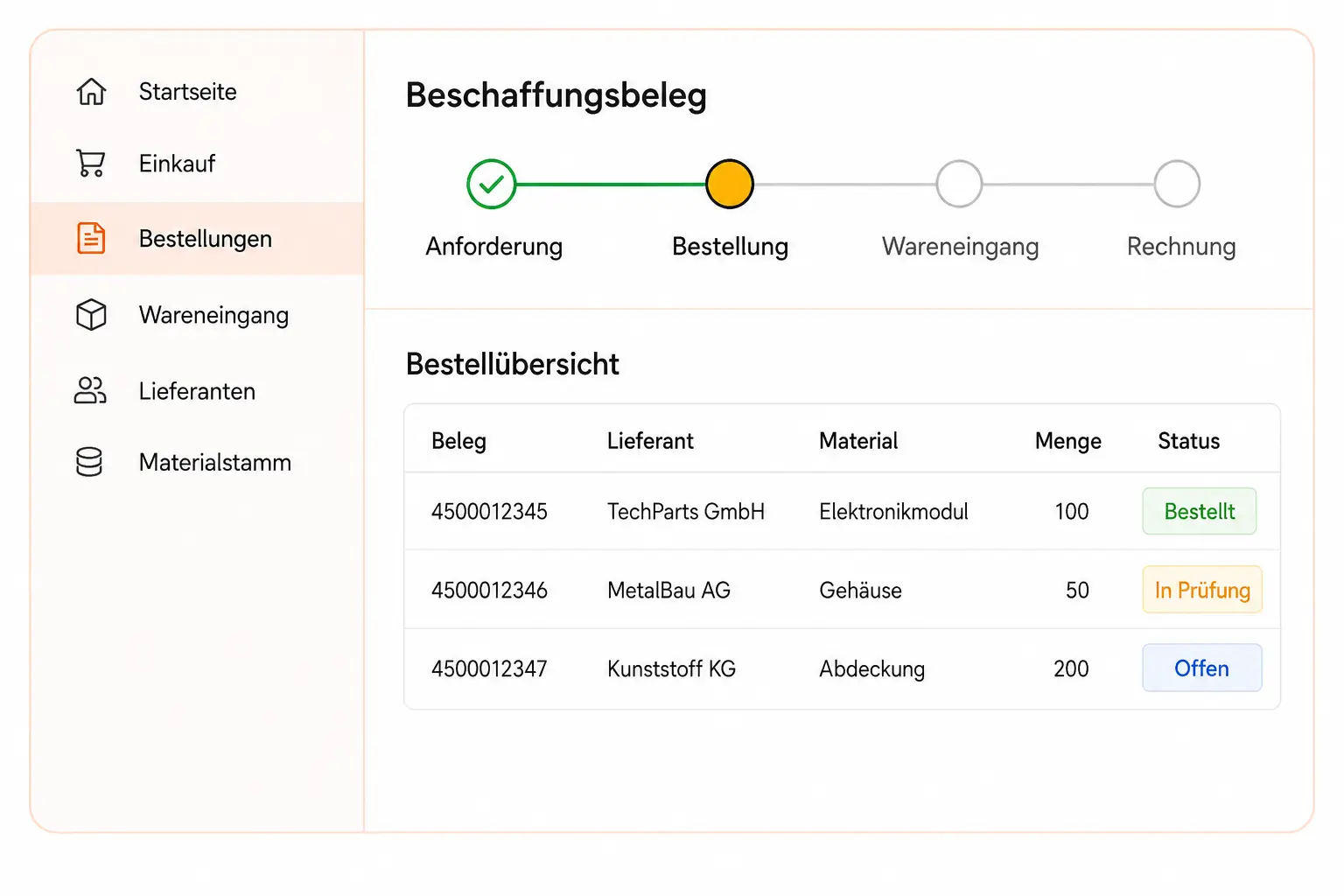Click the blue Offen status badge
This screenshot has width=1344, height=896.
pyautogui.click(x=1202, y=668)
